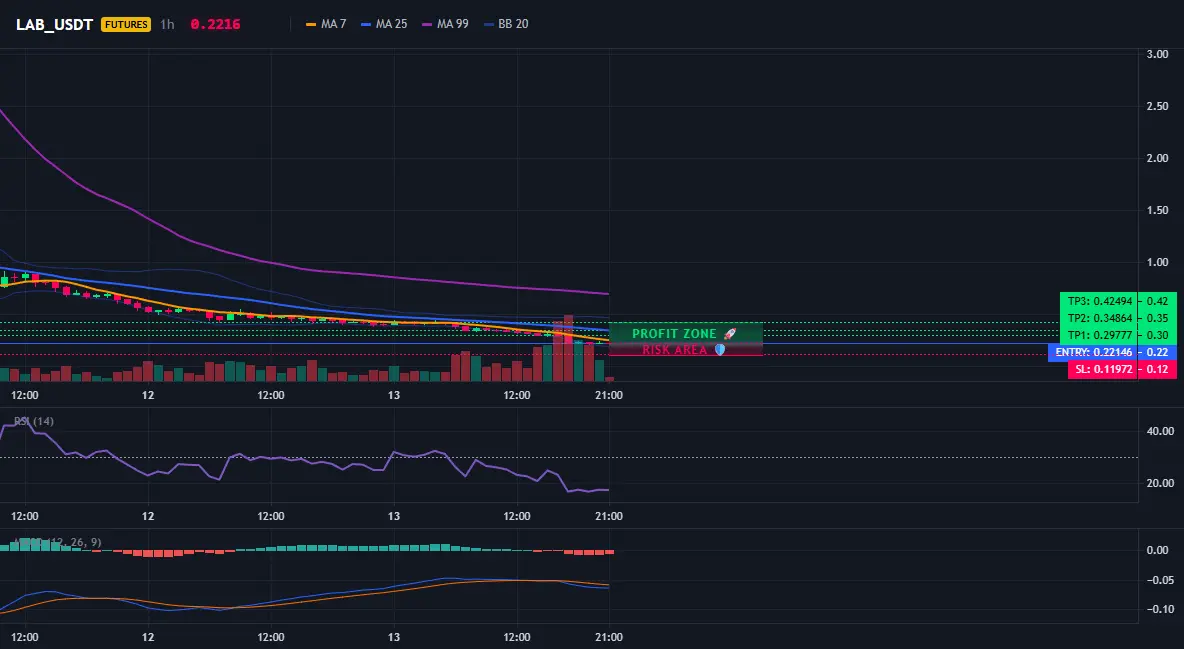The image size is (1184, 649).
Task: Click the TP2: 0.34864 price label
Action: pos(1099,318)
